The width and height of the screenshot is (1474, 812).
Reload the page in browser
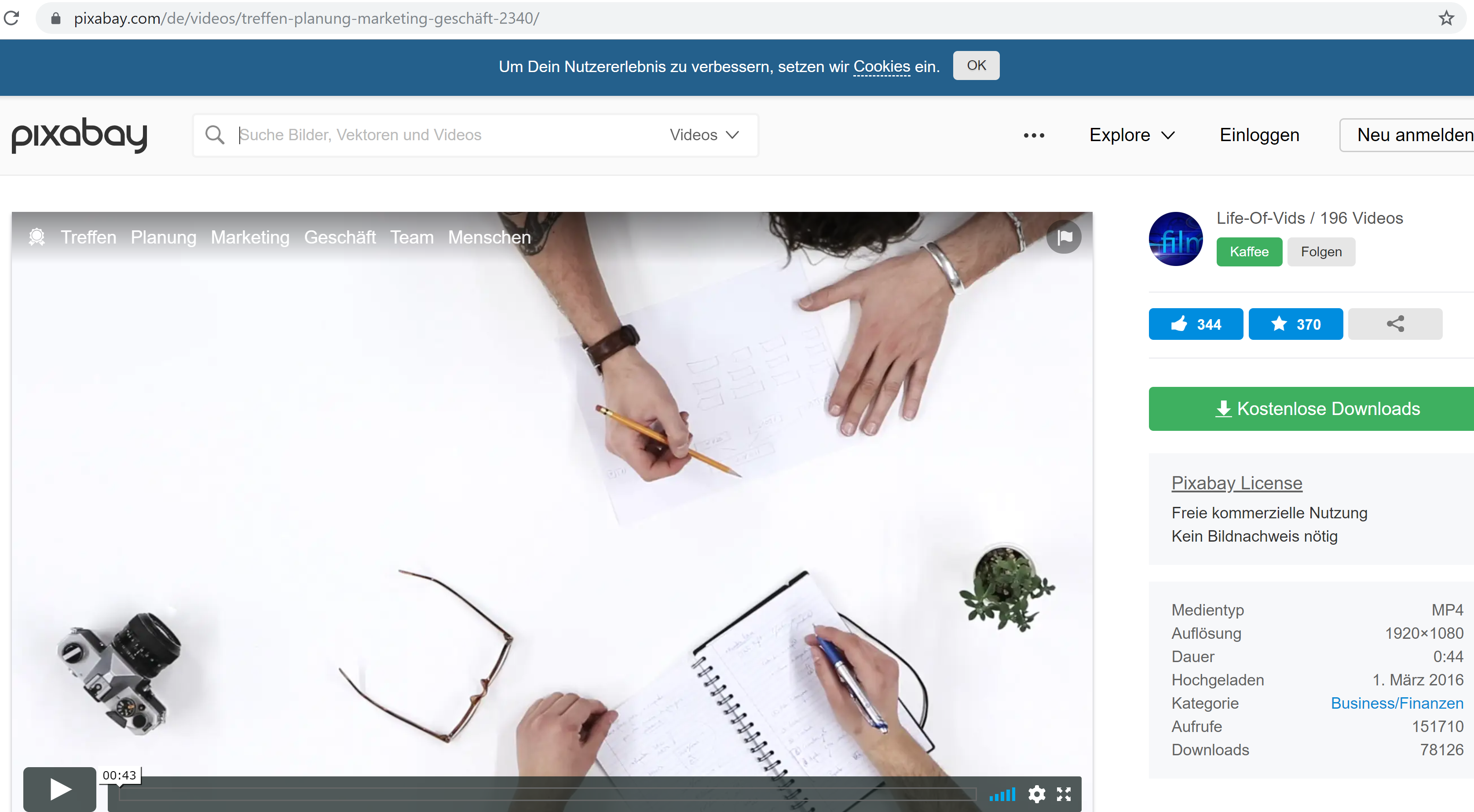(x=12, y=18)
